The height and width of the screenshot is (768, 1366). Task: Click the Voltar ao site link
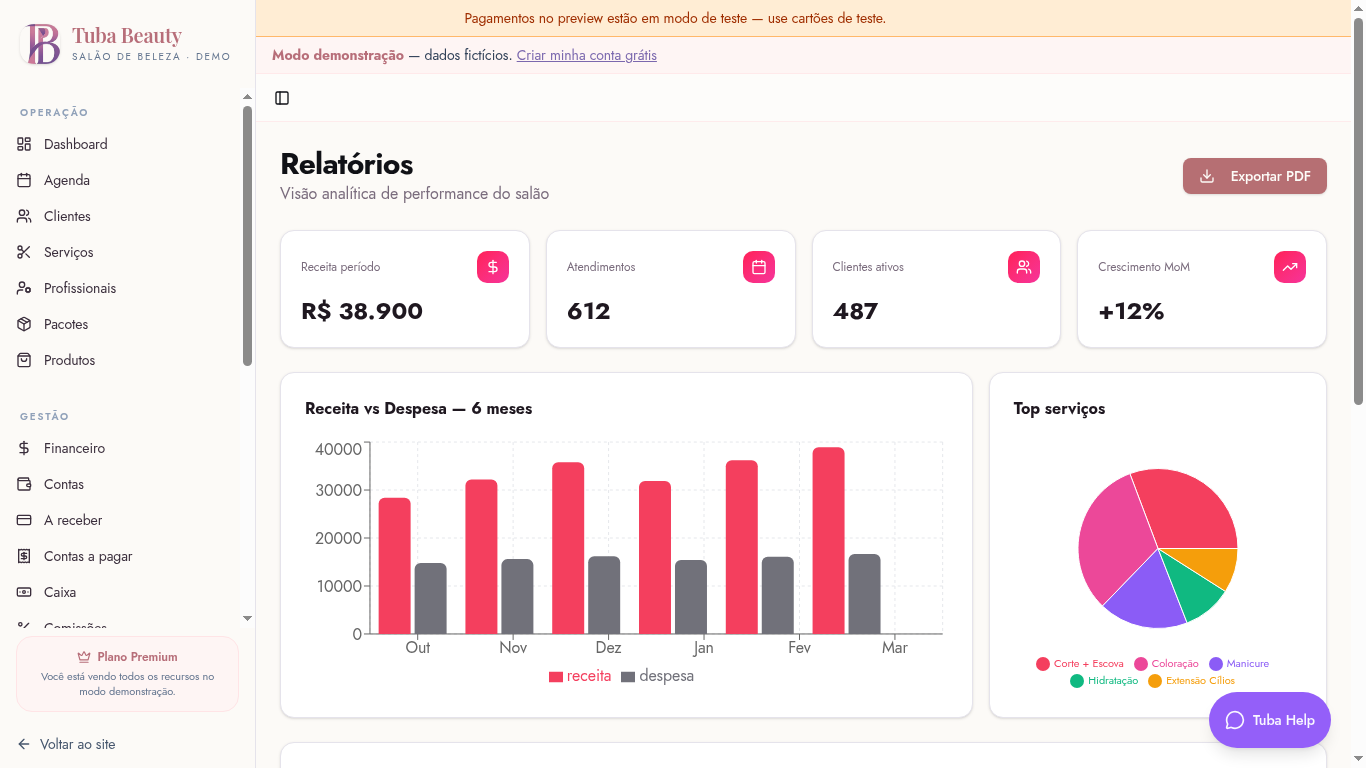(x=67, y=744)
